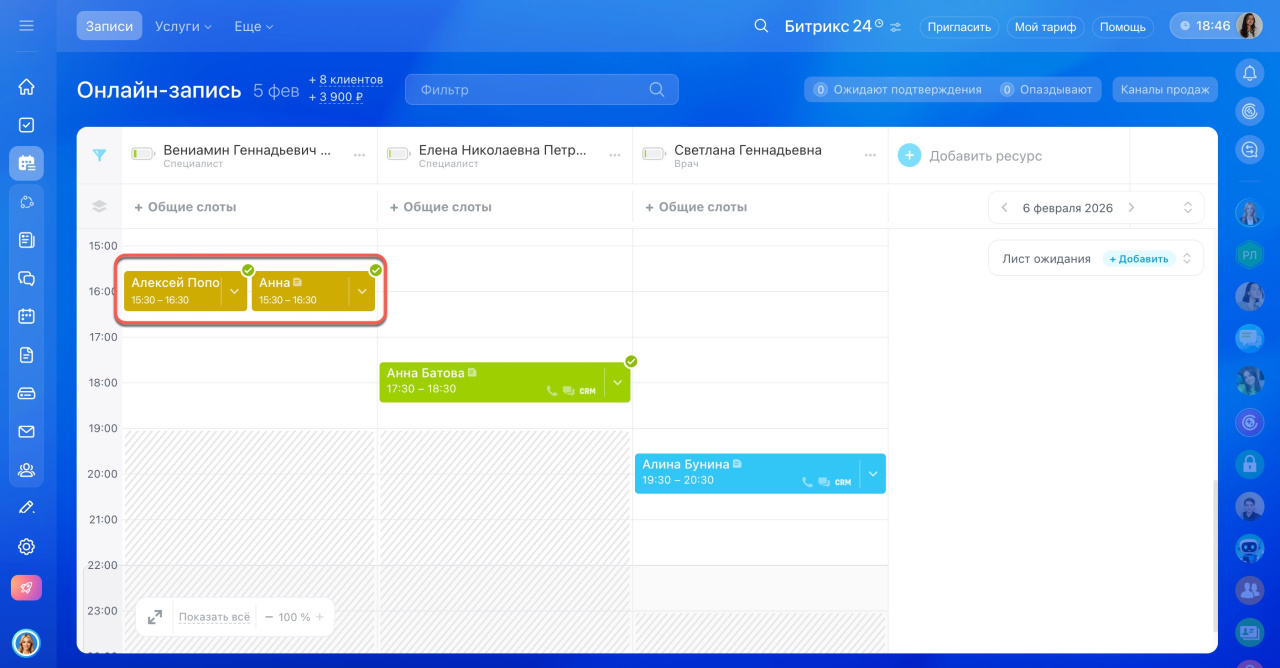Open more options for Елена Николаевна resource
The image size is (1280, 668).
tap(614, 155)
